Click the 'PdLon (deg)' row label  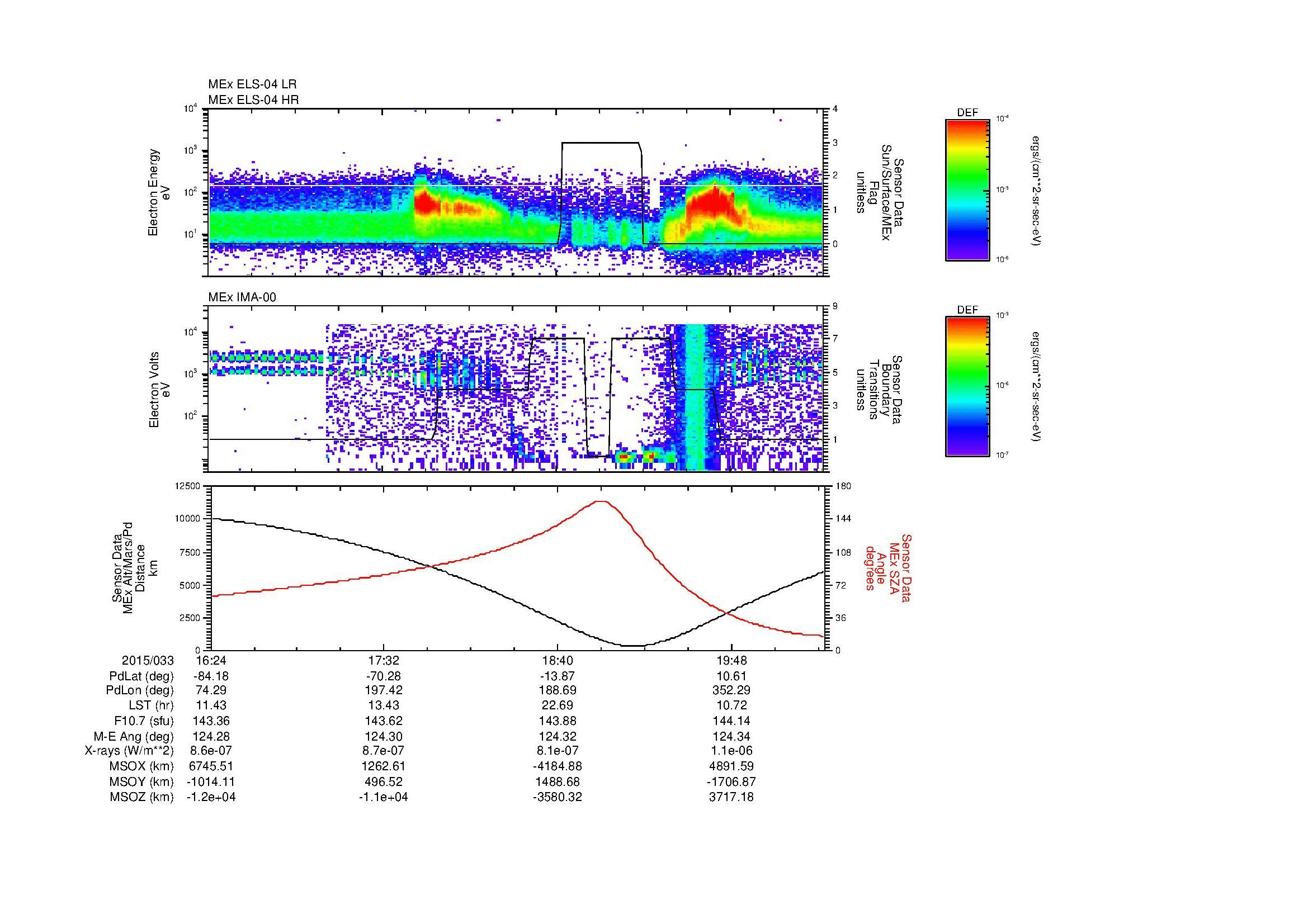pyautogui.click(x=140, y=690)
